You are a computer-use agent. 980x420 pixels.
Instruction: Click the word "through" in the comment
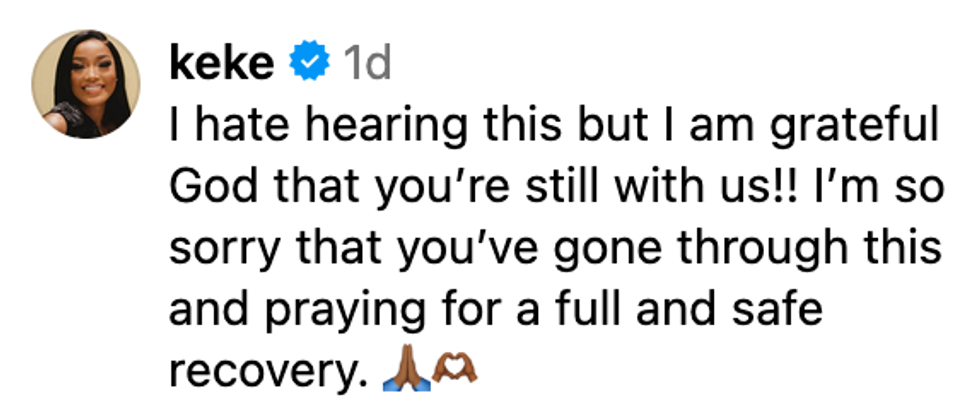click(773, 250)
